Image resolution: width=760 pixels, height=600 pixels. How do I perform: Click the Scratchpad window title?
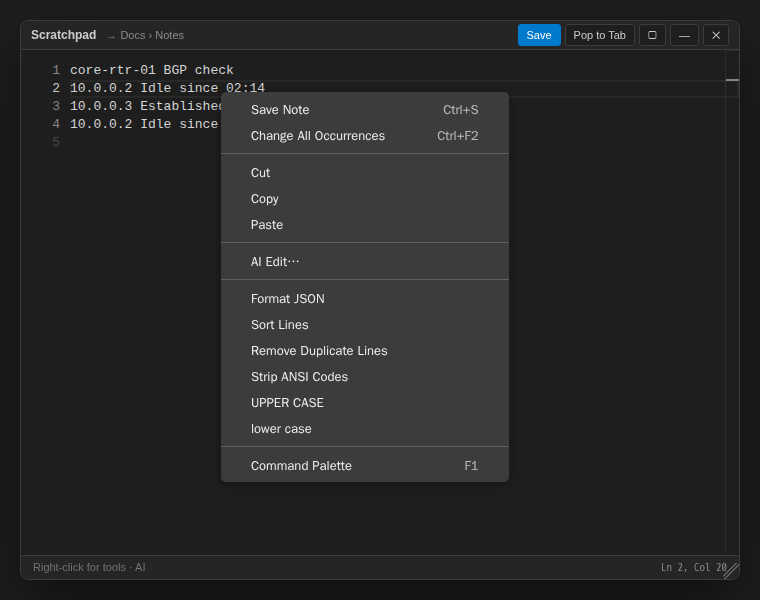pos(63,35)
